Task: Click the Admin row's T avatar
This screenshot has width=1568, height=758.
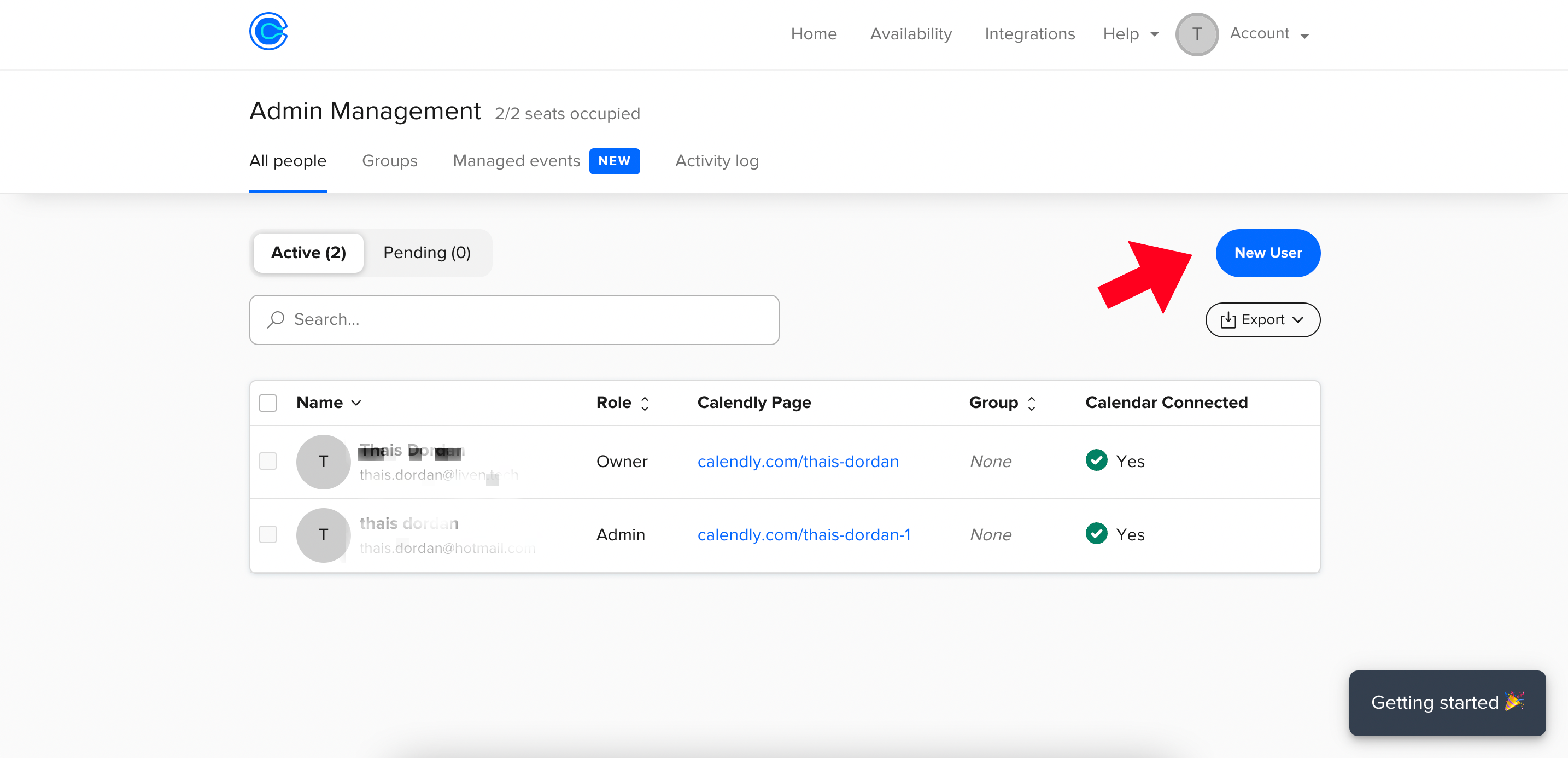Action: pyautogui.click(x=323, y=534)
